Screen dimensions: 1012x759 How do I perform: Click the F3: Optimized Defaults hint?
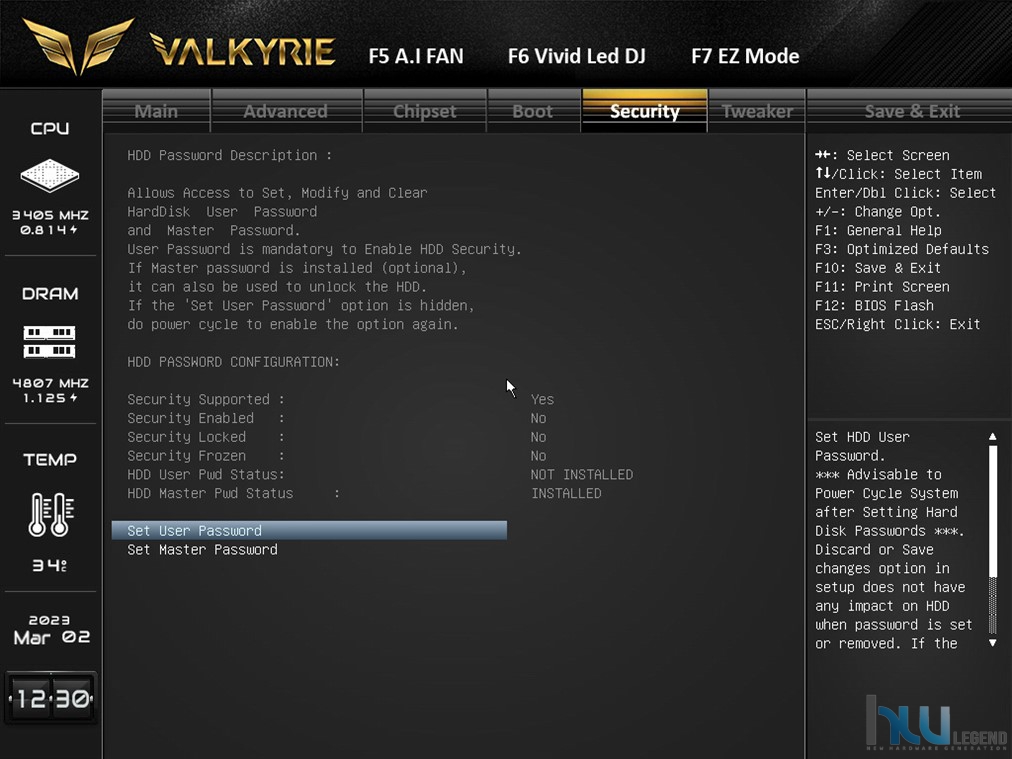[902, 249]
